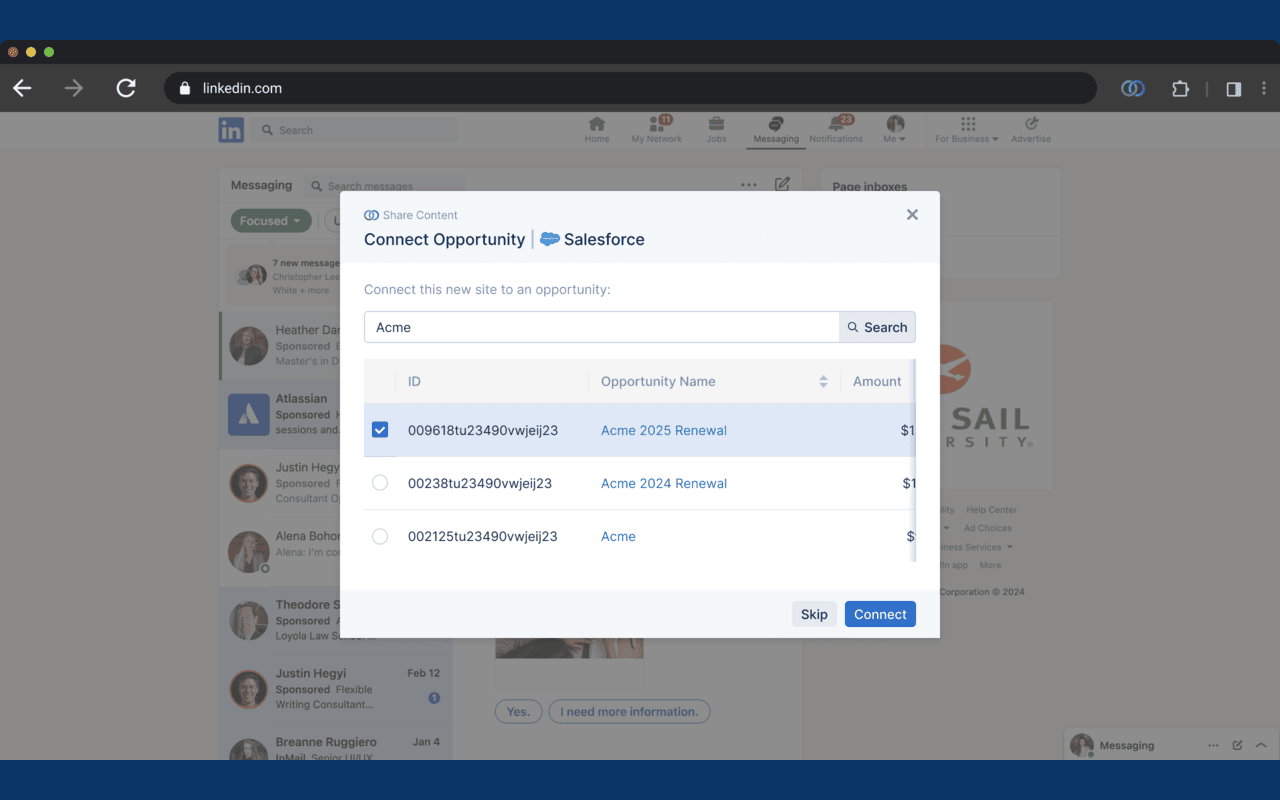Compose a new message
1280x800 pixels.
click(x=782, y=184)
